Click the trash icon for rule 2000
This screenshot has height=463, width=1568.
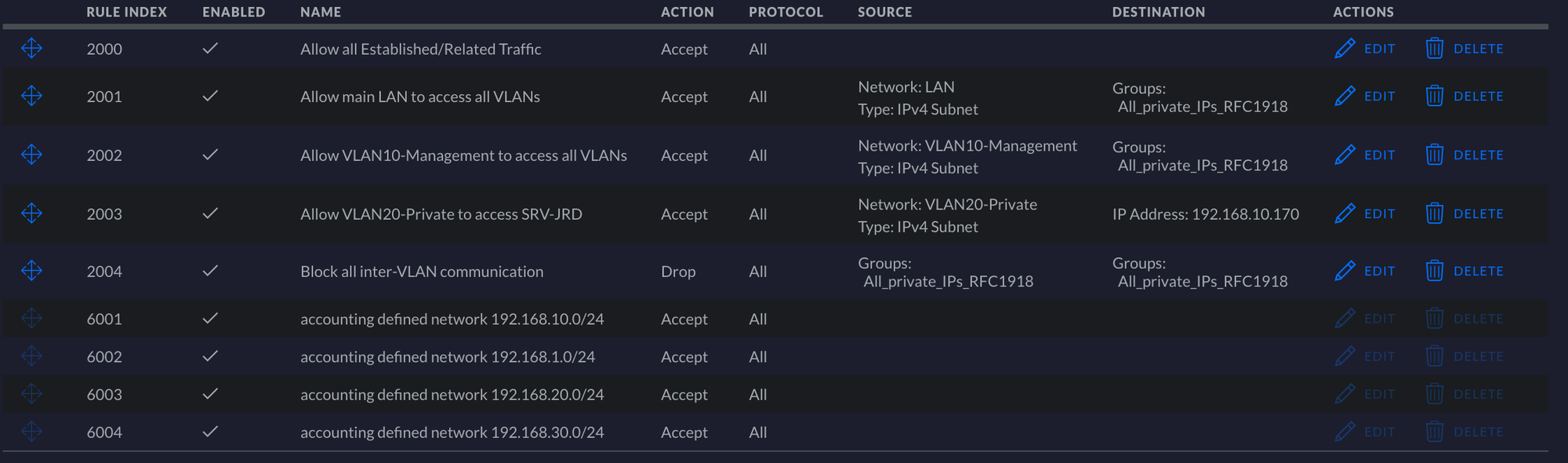point(1434,49)
